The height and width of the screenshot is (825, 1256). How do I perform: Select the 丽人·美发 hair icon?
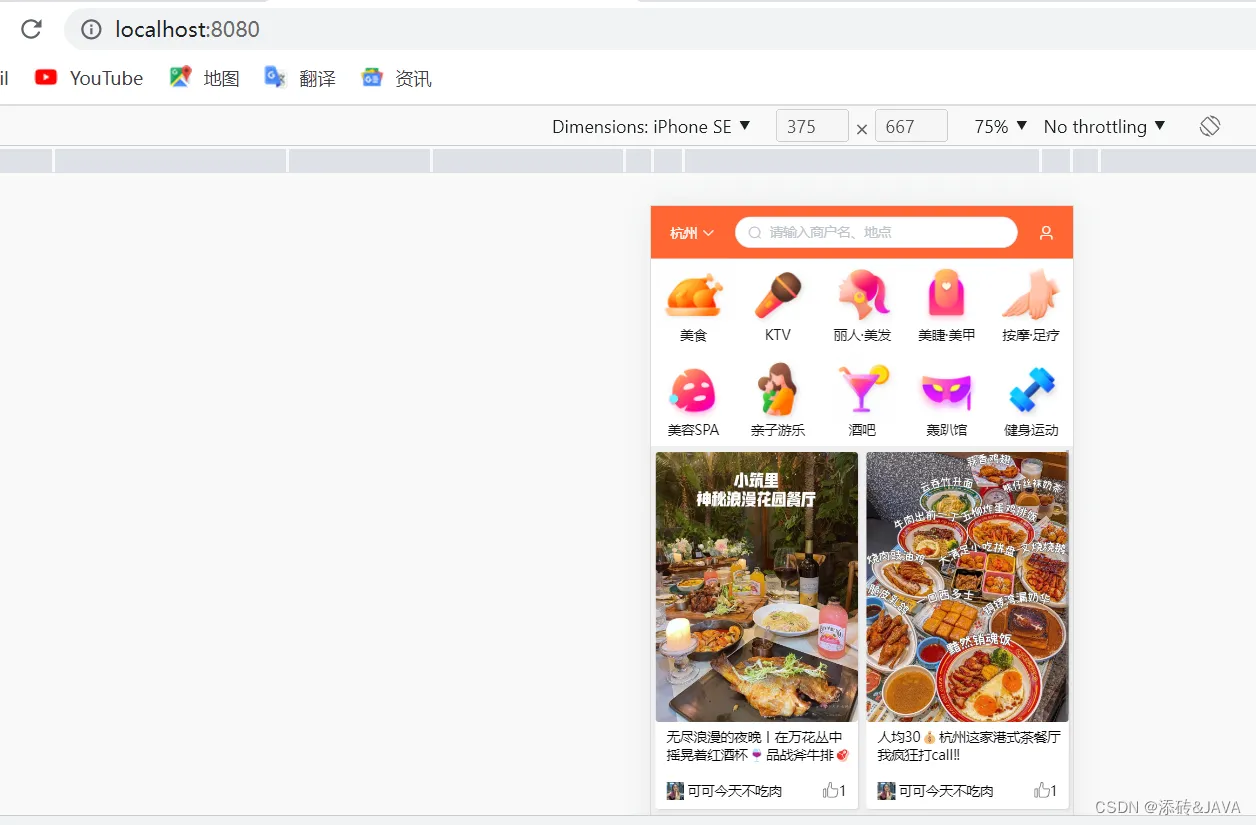(x=862, y=295)
